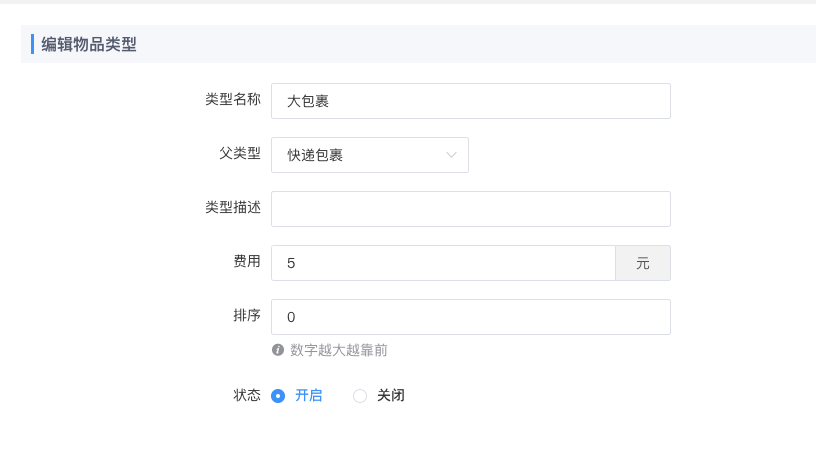Click the 排序 input showing 0
816x458 pixels.
click(x=470, y=317)
